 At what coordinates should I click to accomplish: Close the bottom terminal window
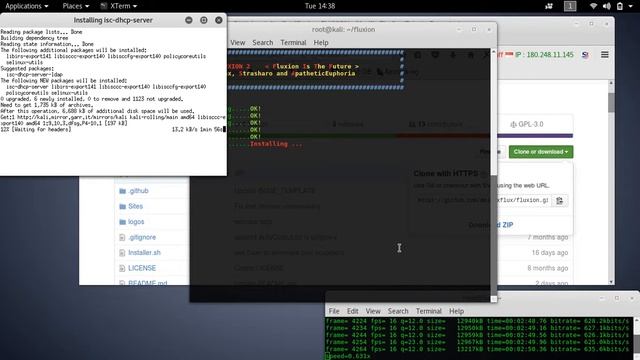(632, 298)
